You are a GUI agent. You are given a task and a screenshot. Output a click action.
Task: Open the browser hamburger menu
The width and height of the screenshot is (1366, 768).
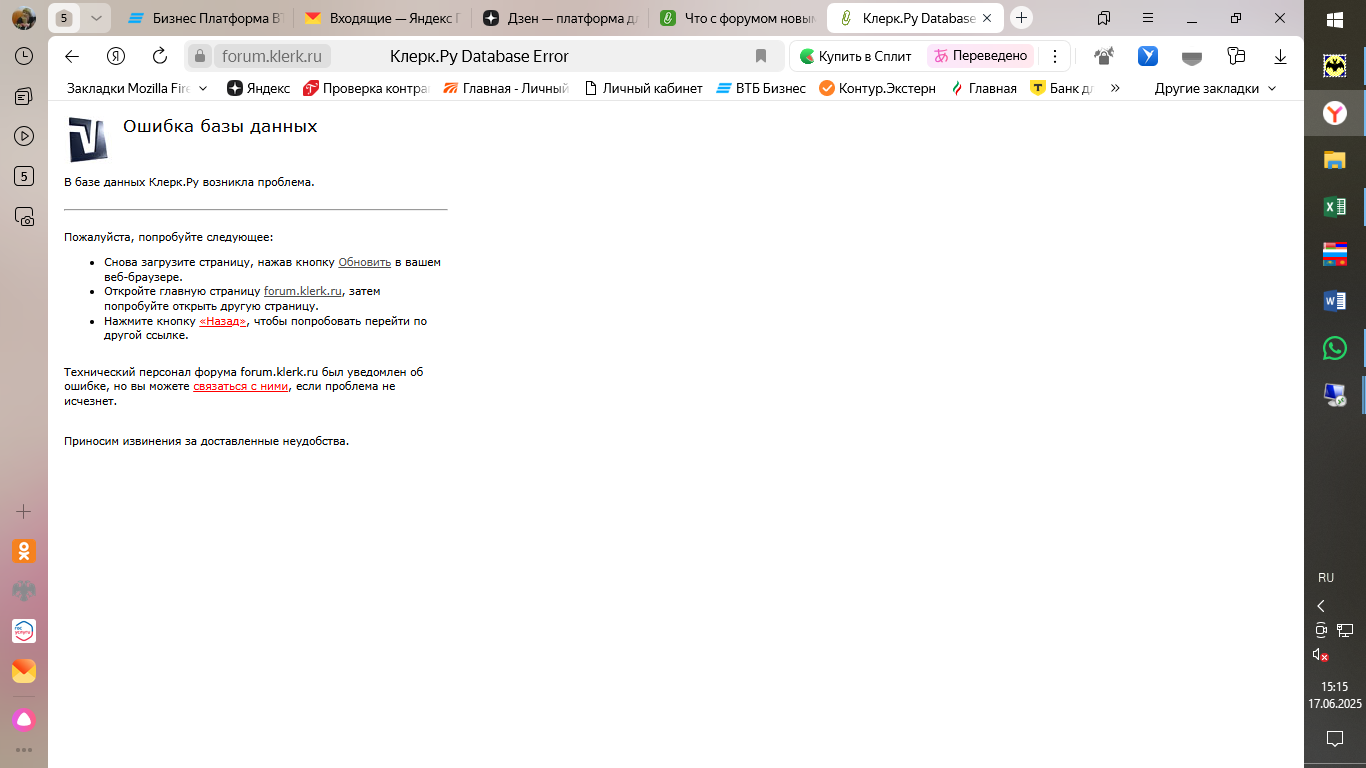1146,18
